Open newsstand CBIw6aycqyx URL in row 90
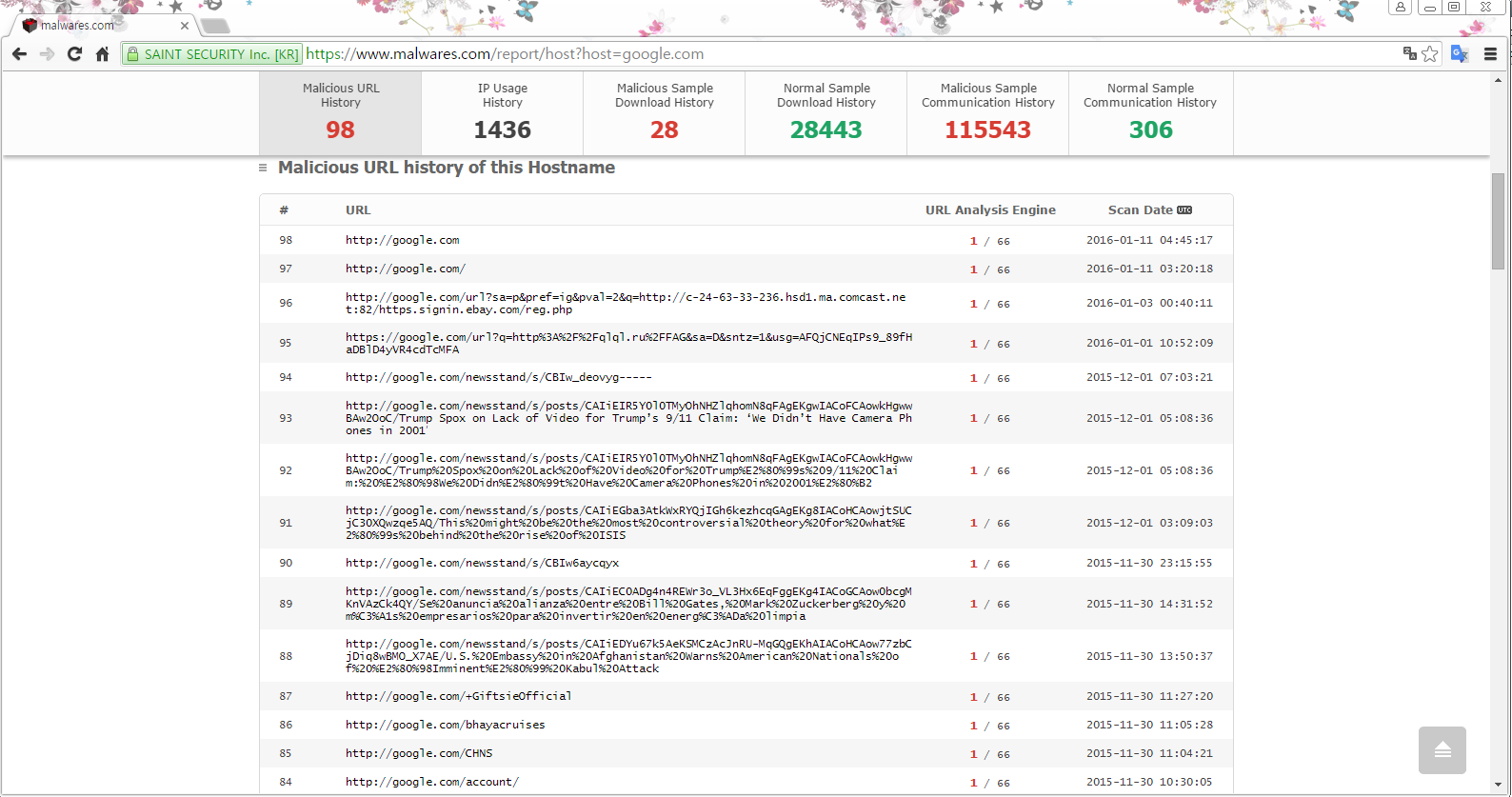 click(x=483, y=563)
